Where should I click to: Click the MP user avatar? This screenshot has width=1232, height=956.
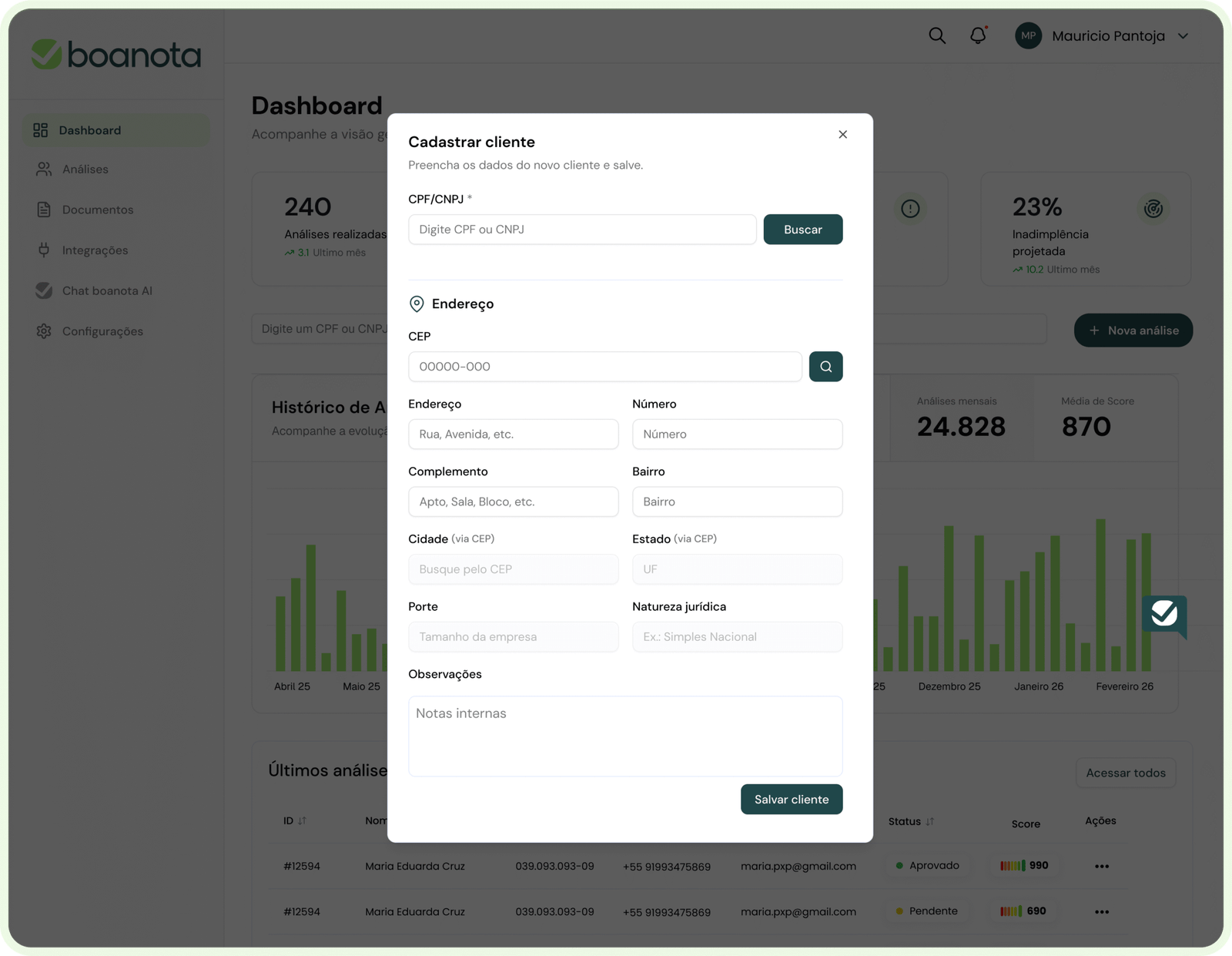(x=1028, y=36)
